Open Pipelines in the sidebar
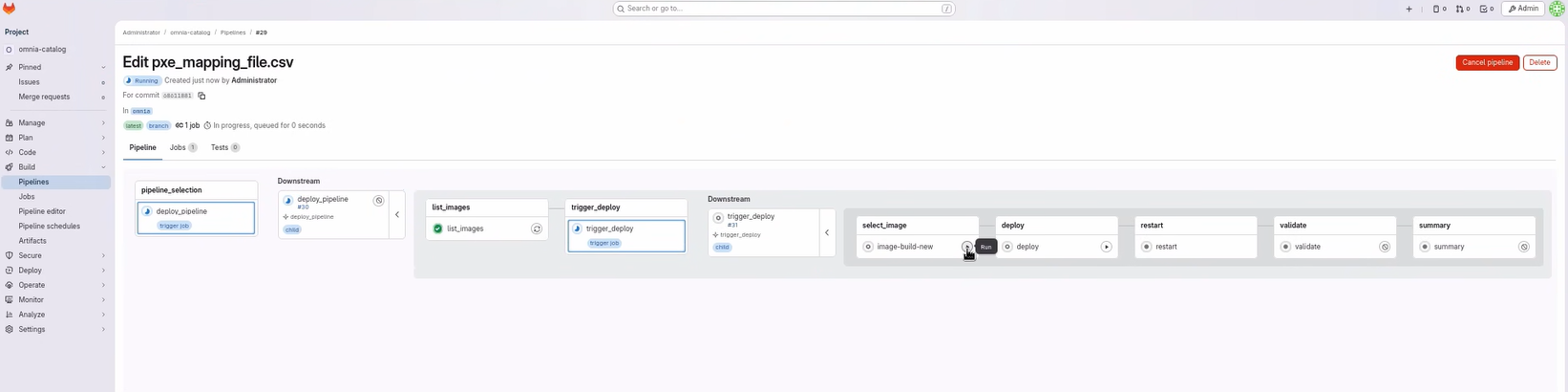The width and height of the screenshot is (1568, 392). [x=55, y=182]
